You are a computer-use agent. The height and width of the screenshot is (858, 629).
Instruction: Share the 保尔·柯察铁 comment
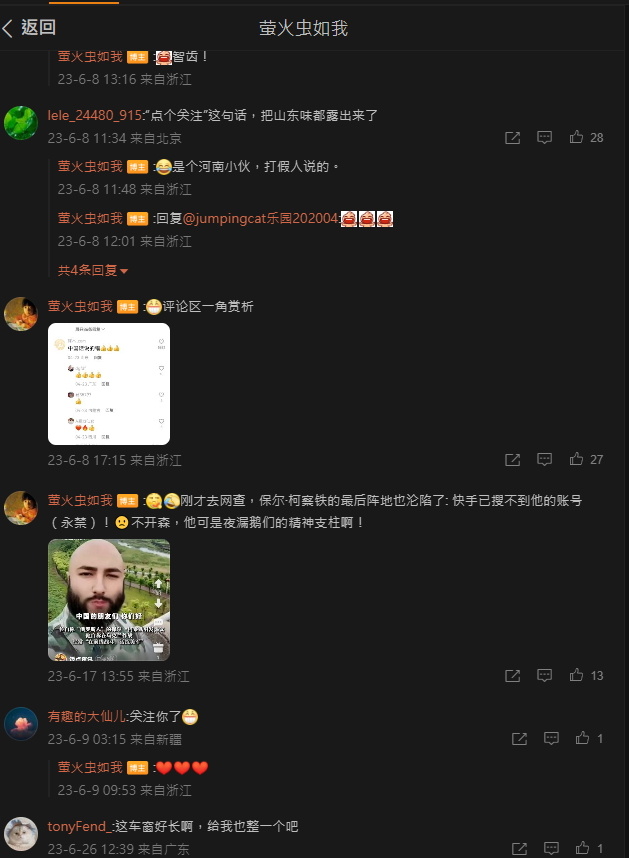coord(512,675)
